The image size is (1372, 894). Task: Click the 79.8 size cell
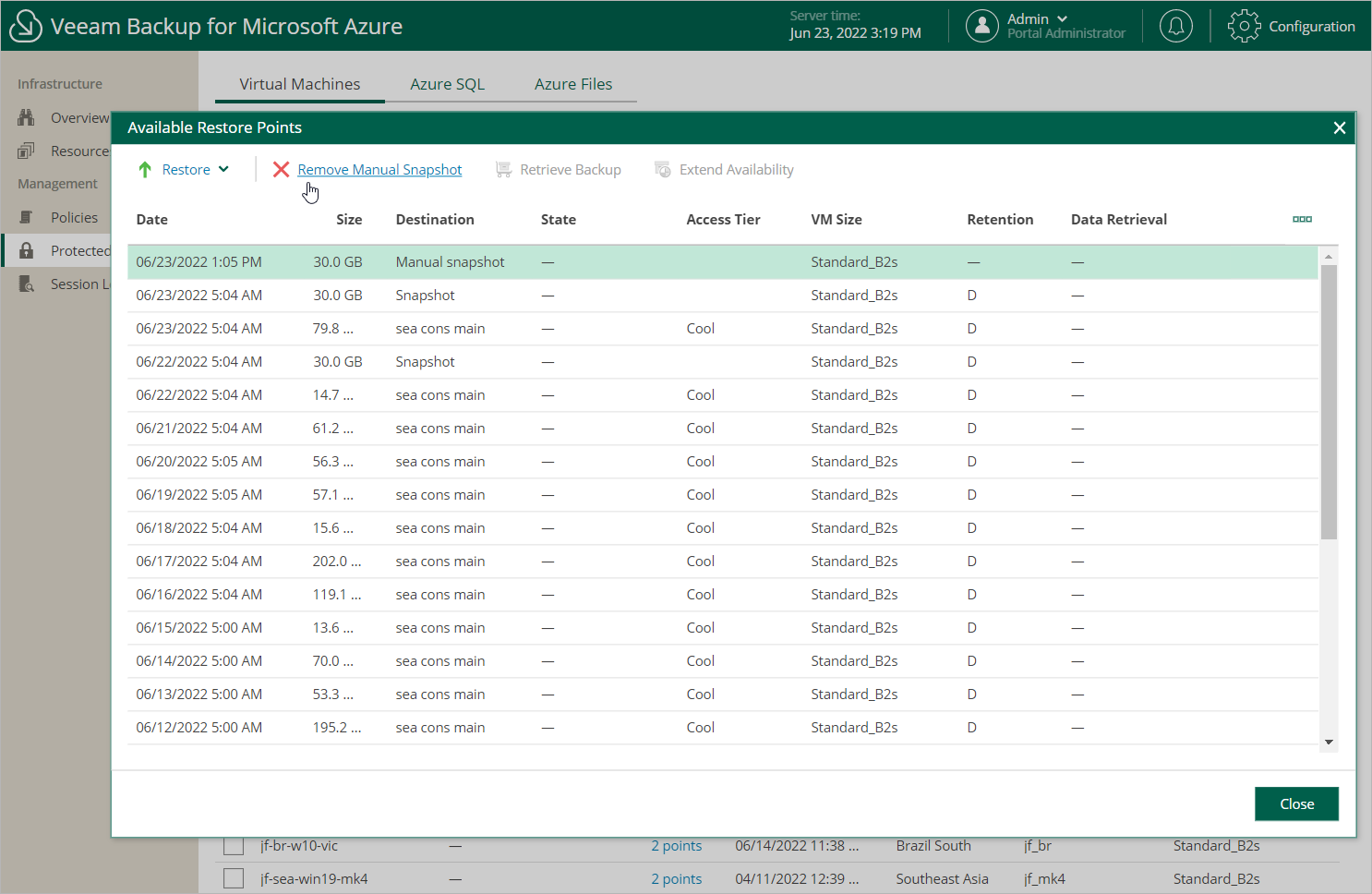point(333,329)
